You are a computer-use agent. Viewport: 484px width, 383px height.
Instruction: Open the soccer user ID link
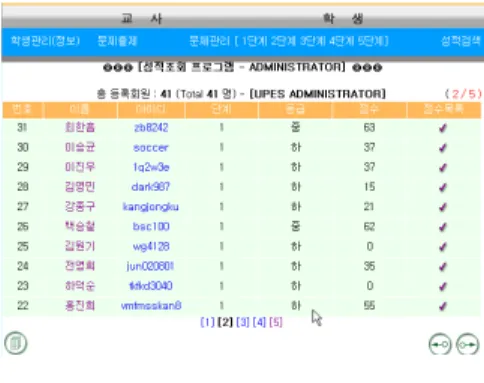coord(151,147)
